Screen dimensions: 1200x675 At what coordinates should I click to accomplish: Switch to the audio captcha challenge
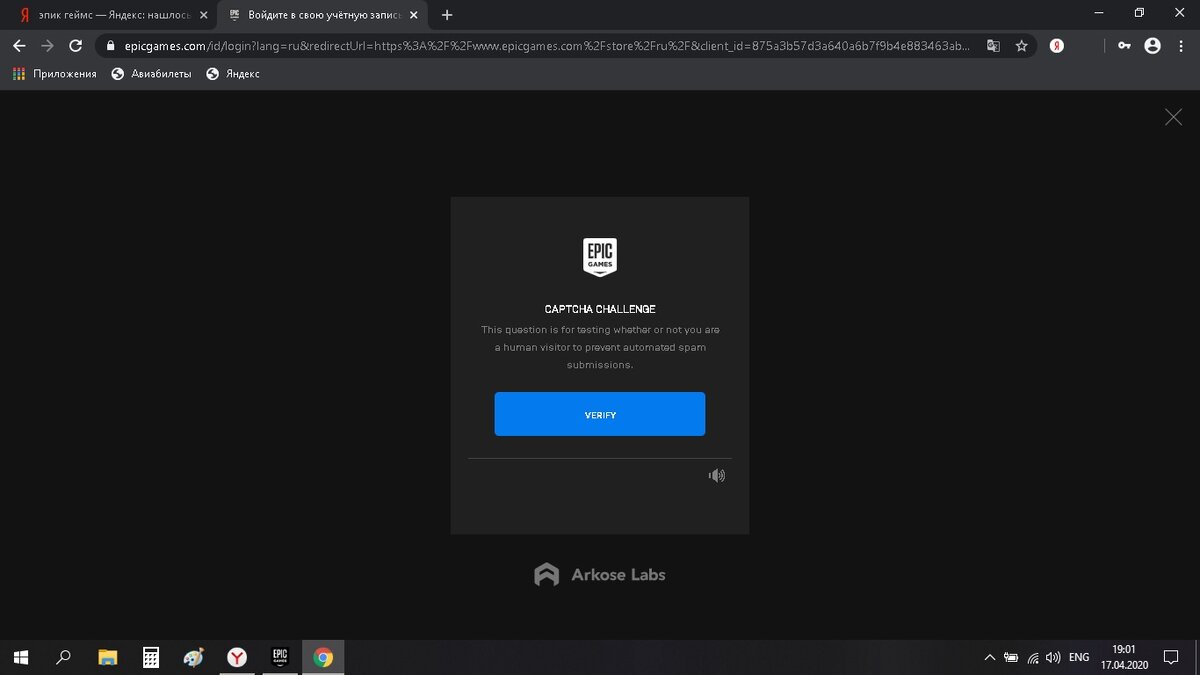coord(716,476)
